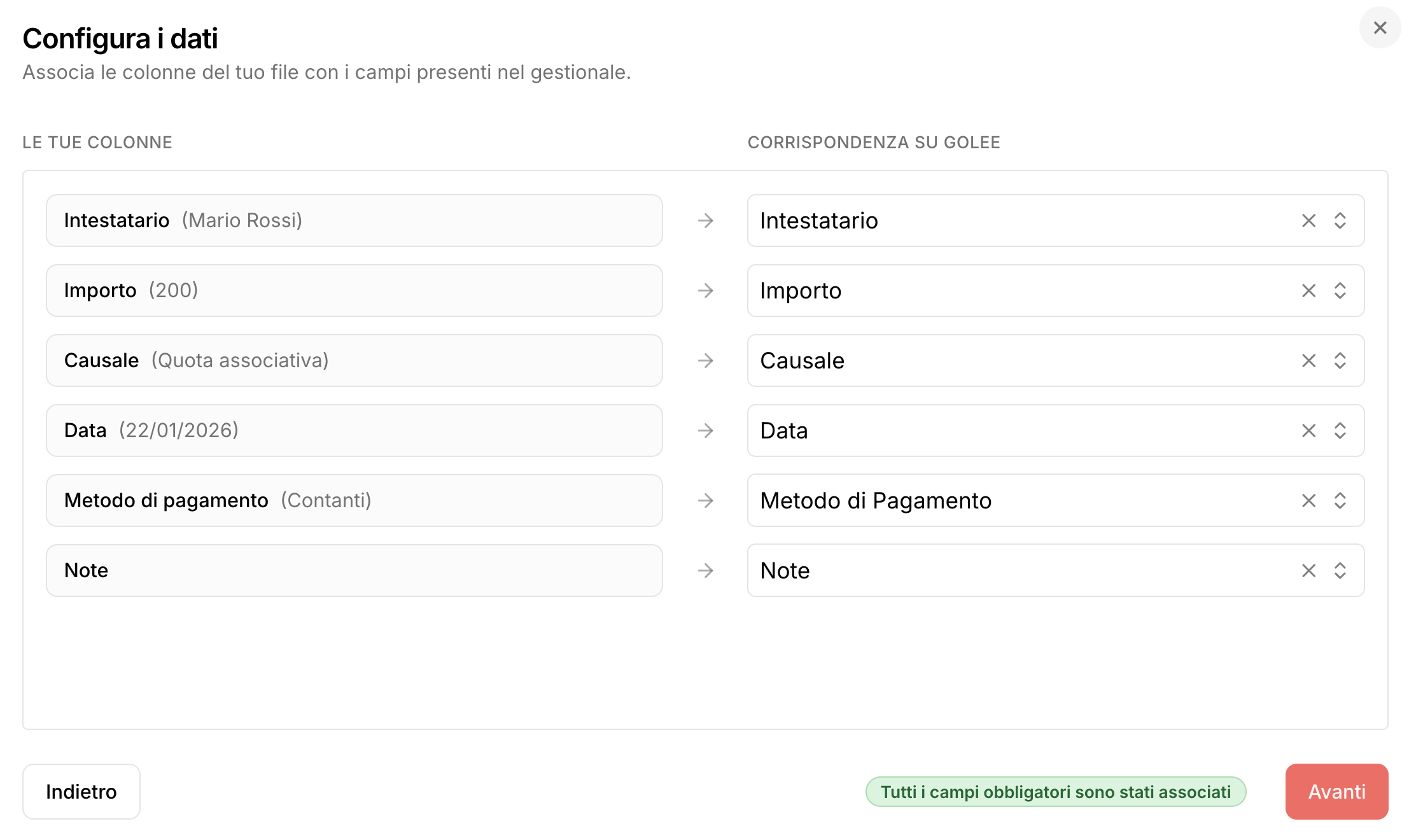
Task: Click the Metodo di pagamento (Contanti) column
Action: tap(354, 501)
